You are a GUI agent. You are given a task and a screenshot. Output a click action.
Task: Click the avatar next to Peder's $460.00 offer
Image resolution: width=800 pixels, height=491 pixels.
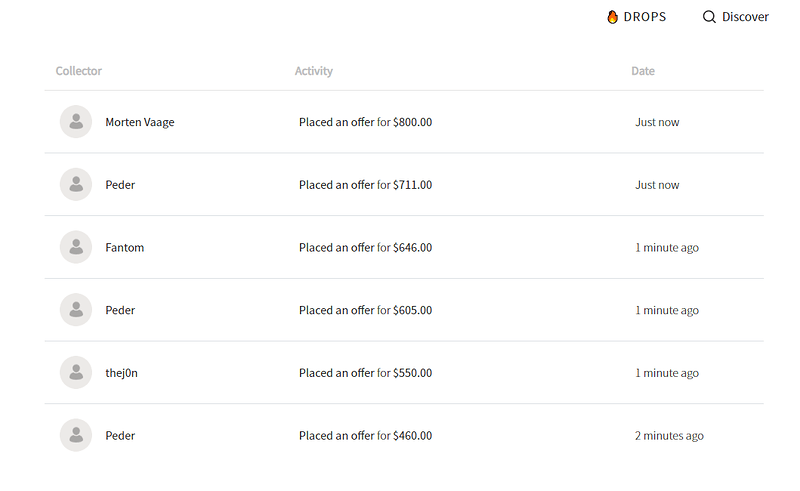point(76,435)
